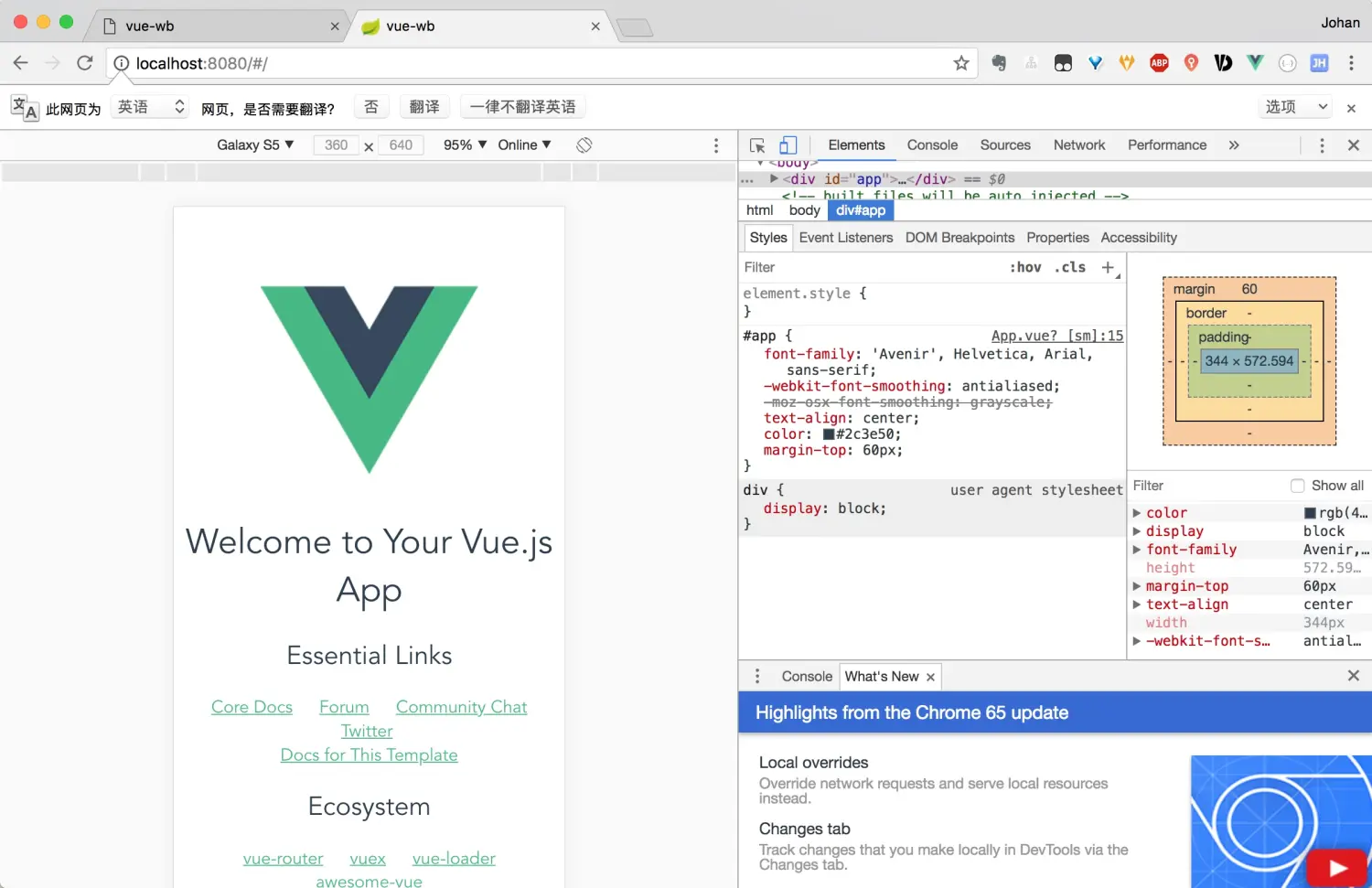The image size is (1372, 888).
Task: Close the What's New drawer tab
Action: pyautogui.click(x=930, y=677)
